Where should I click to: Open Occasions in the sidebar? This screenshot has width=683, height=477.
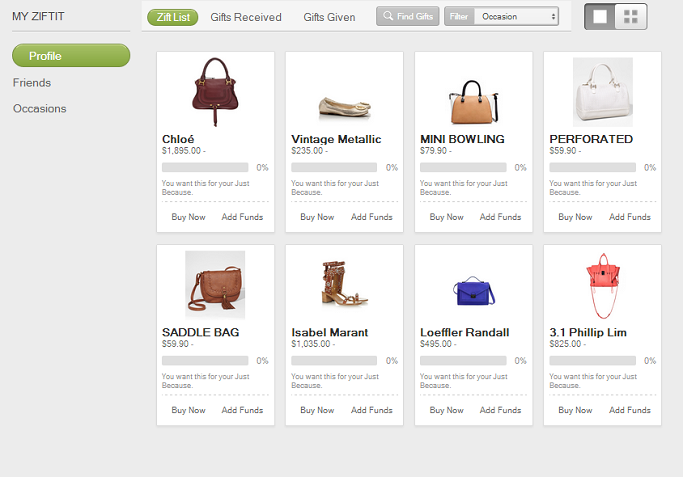click(x=40, y=108)
